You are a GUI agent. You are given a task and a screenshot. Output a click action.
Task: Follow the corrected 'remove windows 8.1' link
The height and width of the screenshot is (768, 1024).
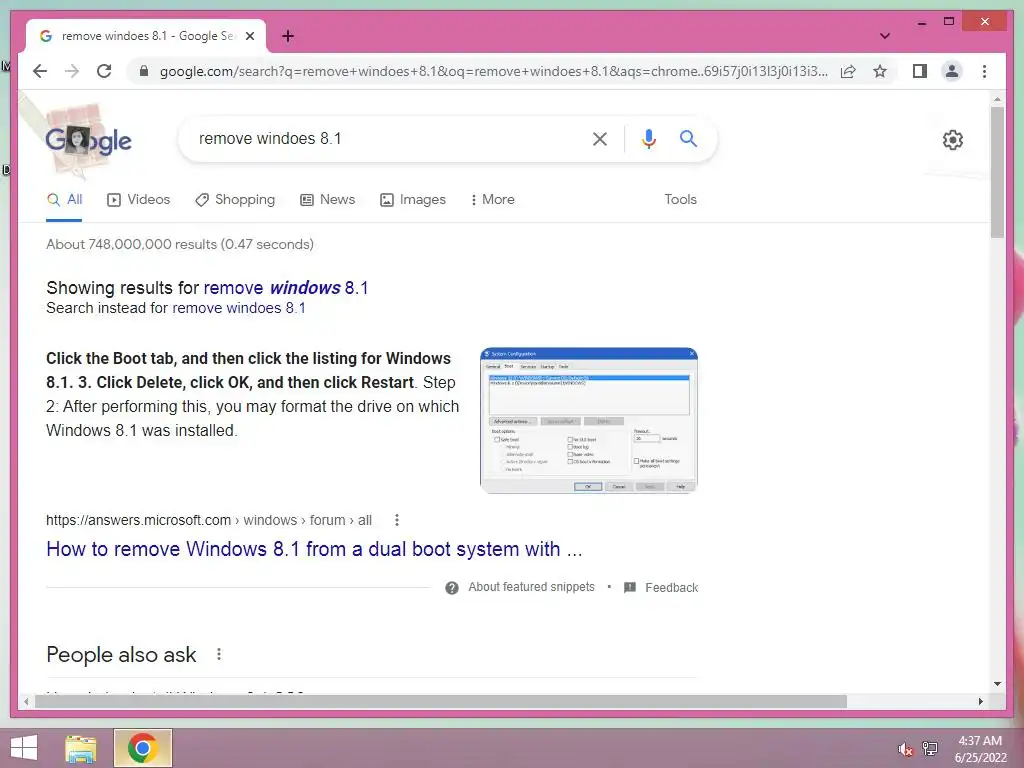(x=286, y=288)
